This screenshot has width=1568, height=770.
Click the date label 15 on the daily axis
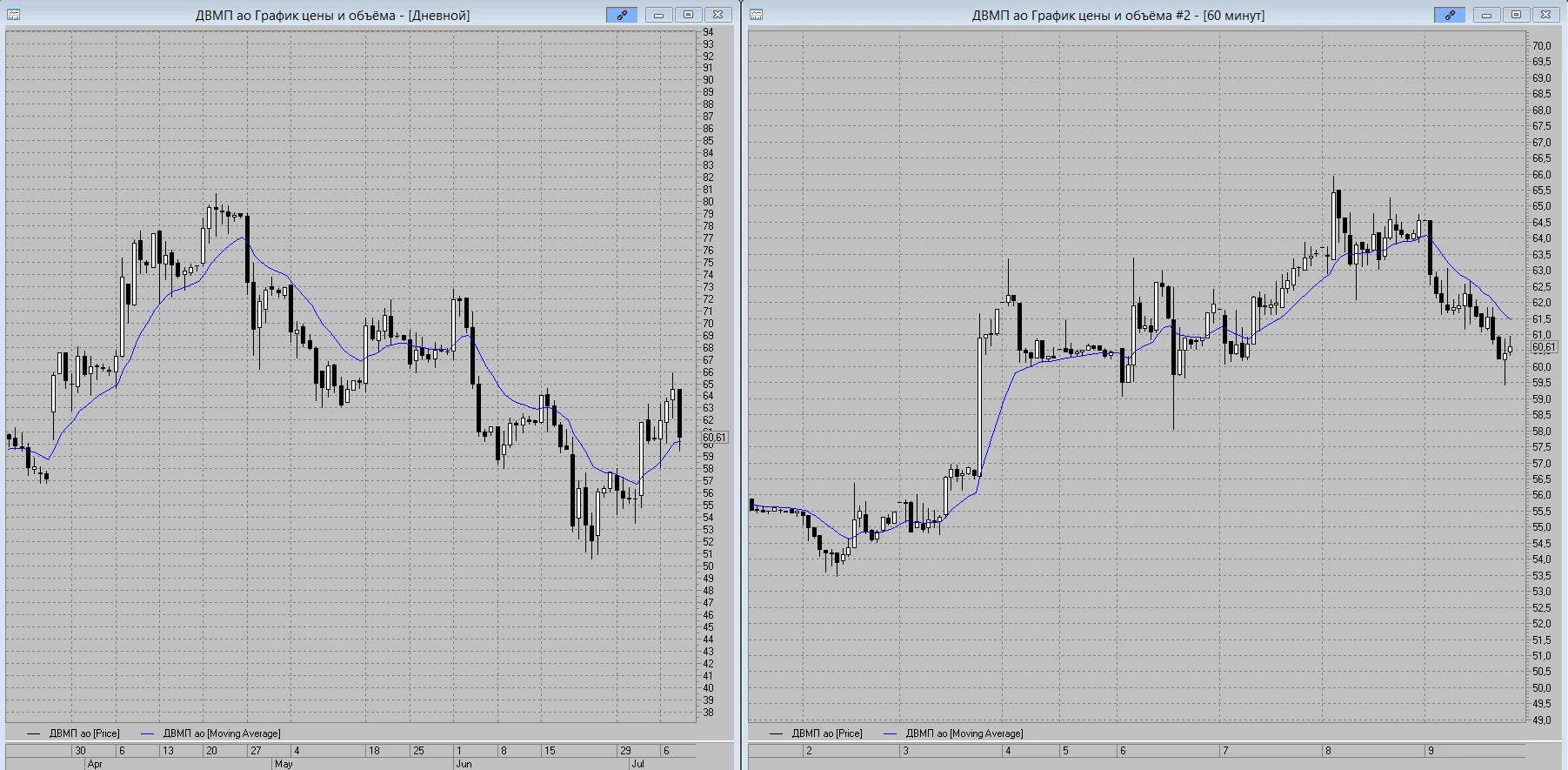tap(550, 751)
